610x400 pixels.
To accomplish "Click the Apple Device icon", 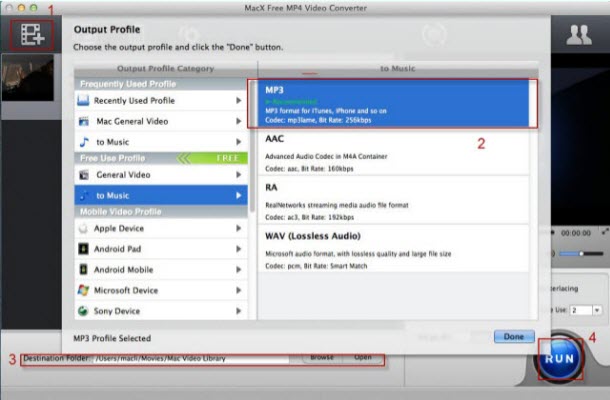I will click(83, 228).
